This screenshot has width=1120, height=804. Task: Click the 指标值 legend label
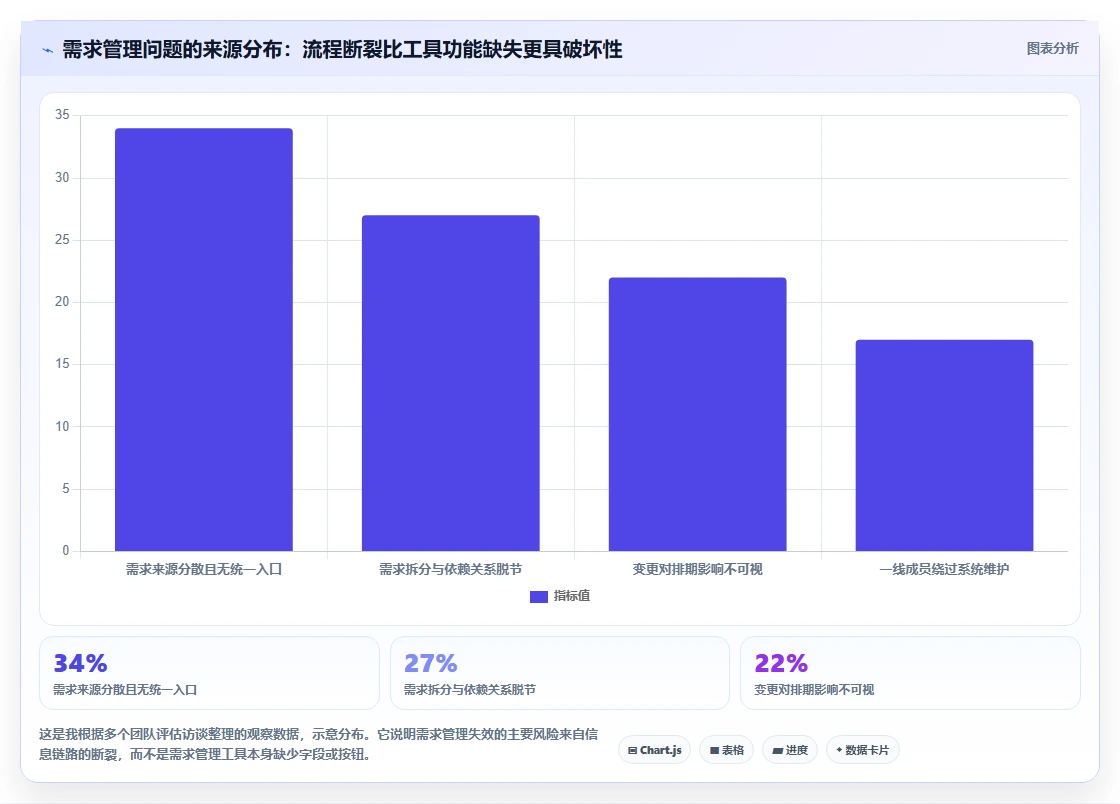(x=571, y=596)
